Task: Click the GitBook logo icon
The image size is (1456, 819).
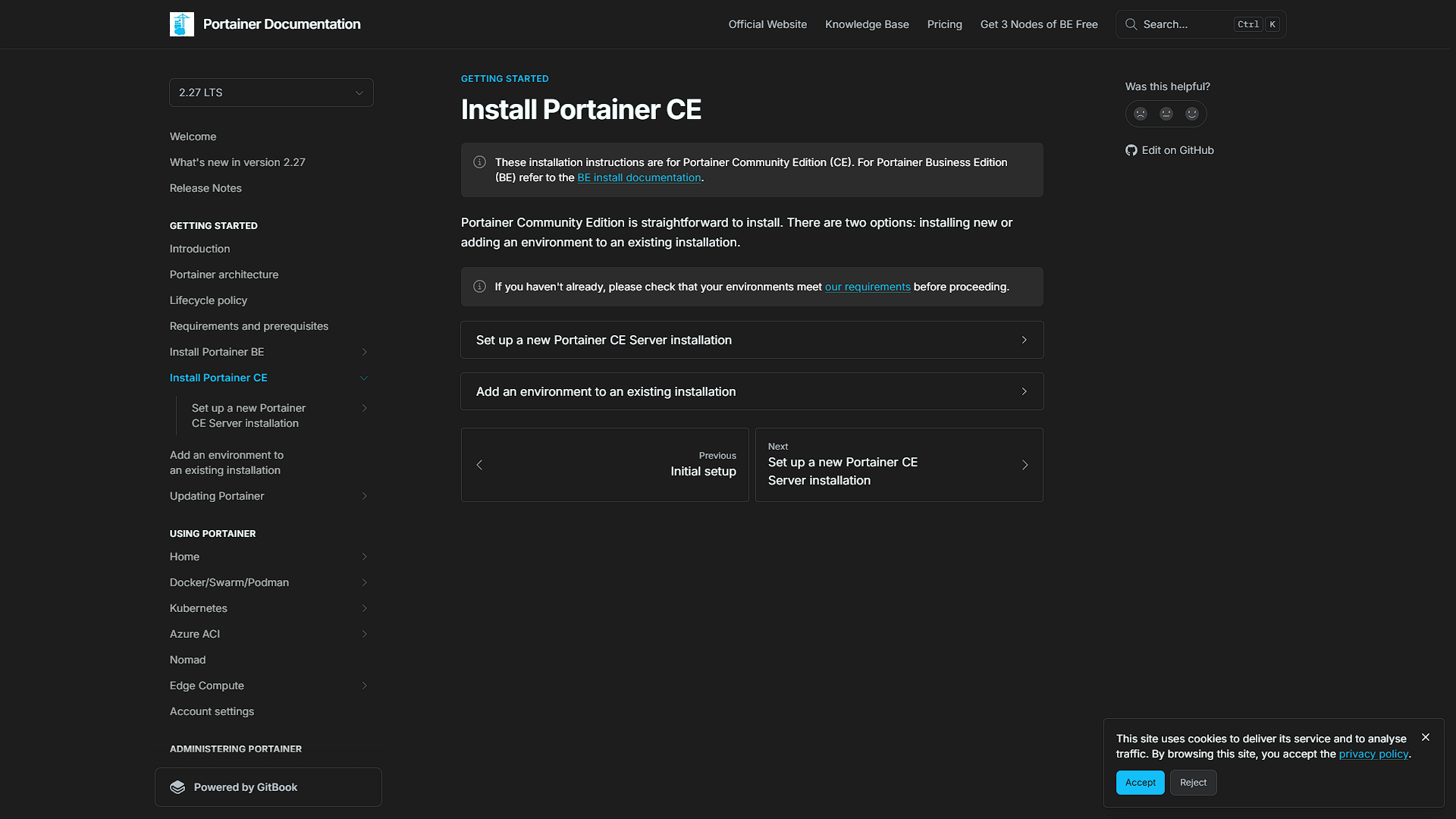Action: coord(177,787)
